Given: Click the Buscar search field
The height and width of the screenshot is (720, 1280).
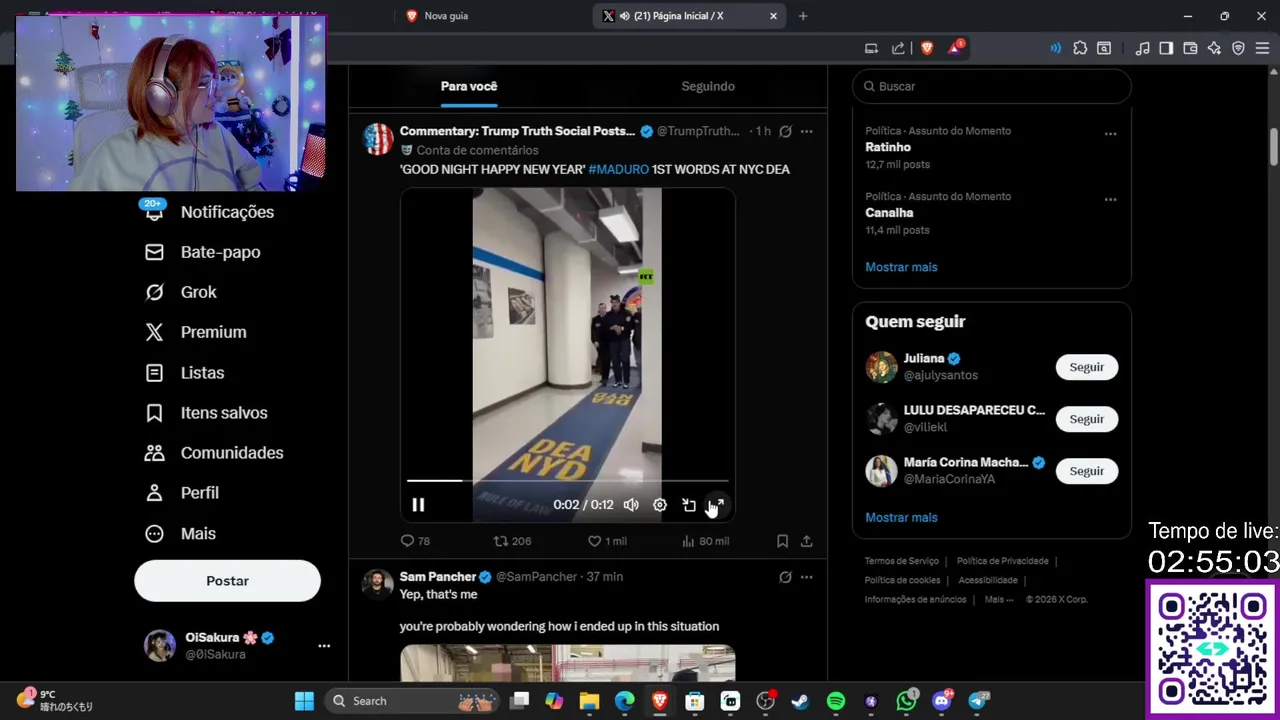Looking at the screenshot, I should [x=992, y=86].
